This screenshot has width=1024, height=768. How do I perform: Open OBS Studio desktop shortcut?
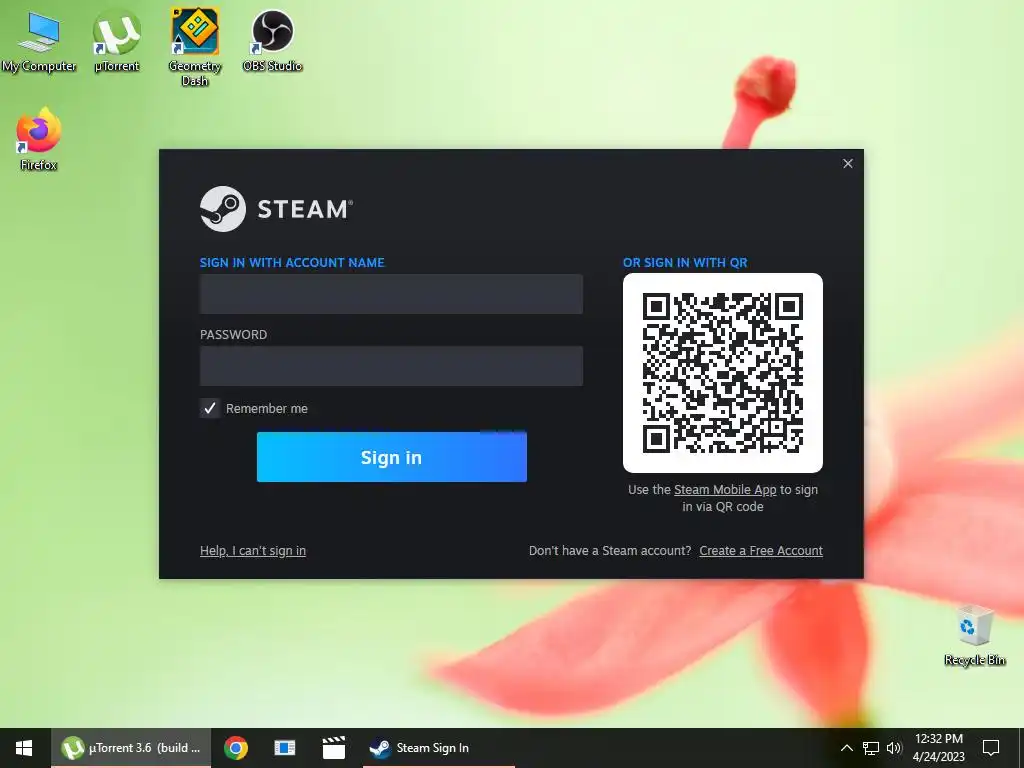(x=272, y=40)
